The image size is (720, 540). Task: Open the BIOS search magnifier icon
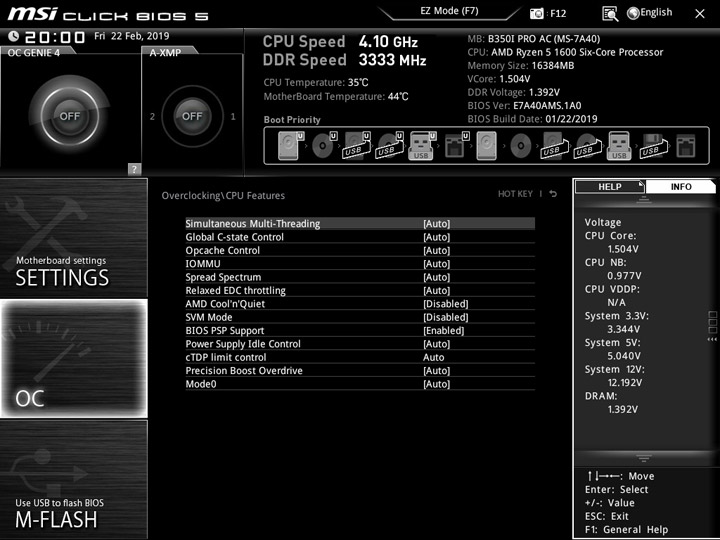coord(610,14)
